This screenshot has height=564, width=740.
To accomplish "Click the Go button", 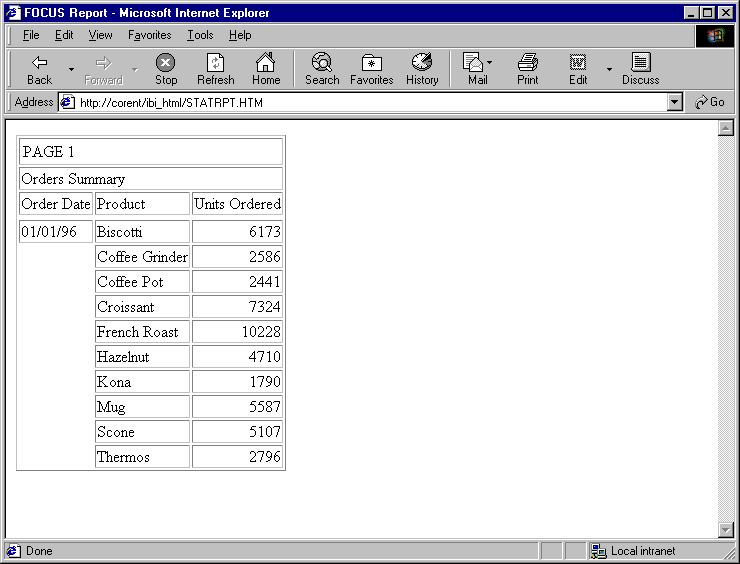I will point(710,102).
